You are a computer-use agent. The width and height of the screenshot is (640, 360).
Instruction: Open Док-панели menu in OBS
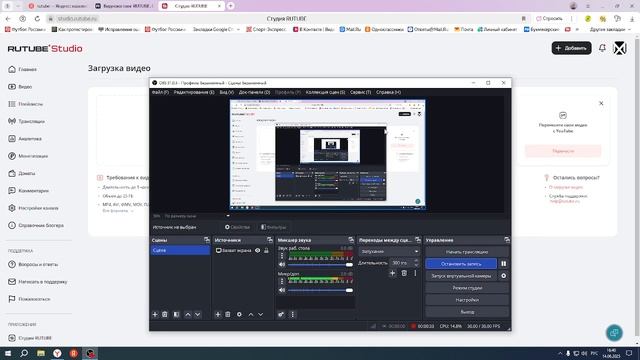254,92
